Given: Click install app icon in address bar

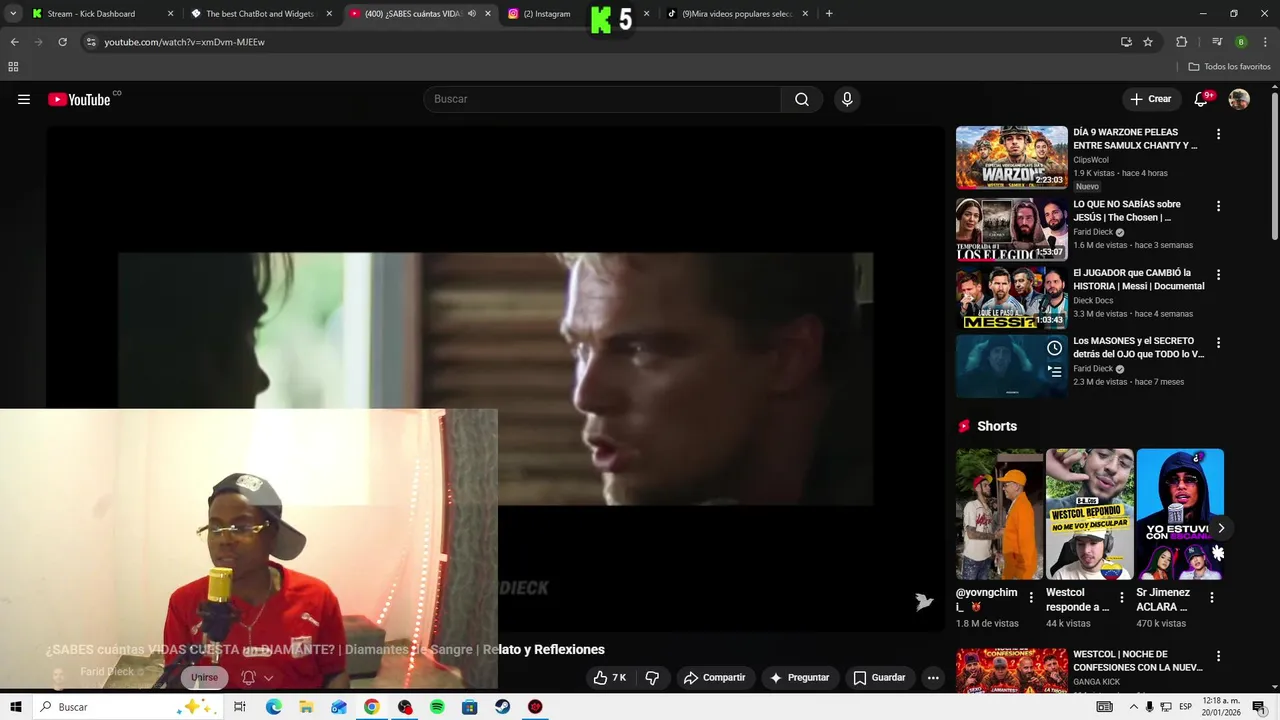Looking at the screenshot, I should point(1126,42).
